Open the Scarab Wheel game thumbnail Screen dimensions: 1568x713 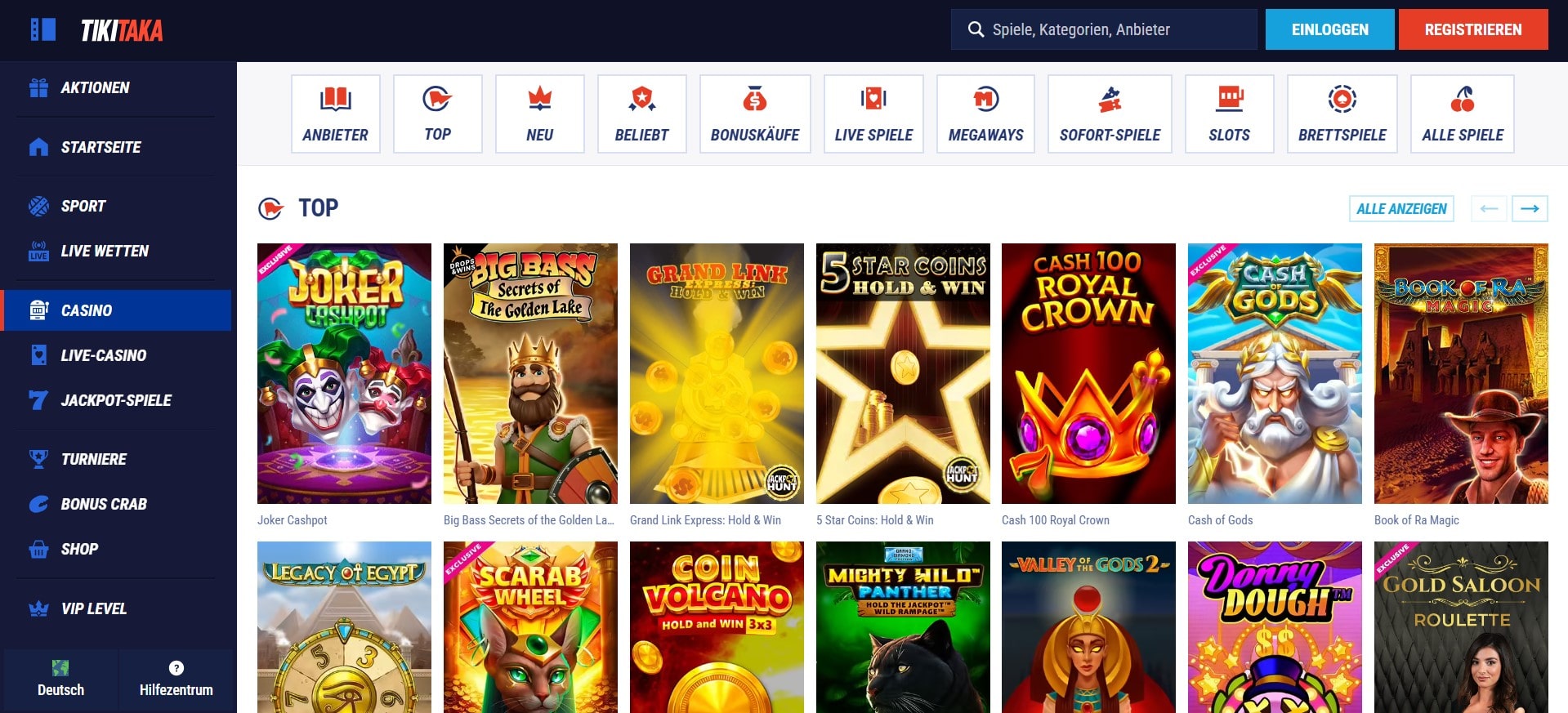(530, 627)
